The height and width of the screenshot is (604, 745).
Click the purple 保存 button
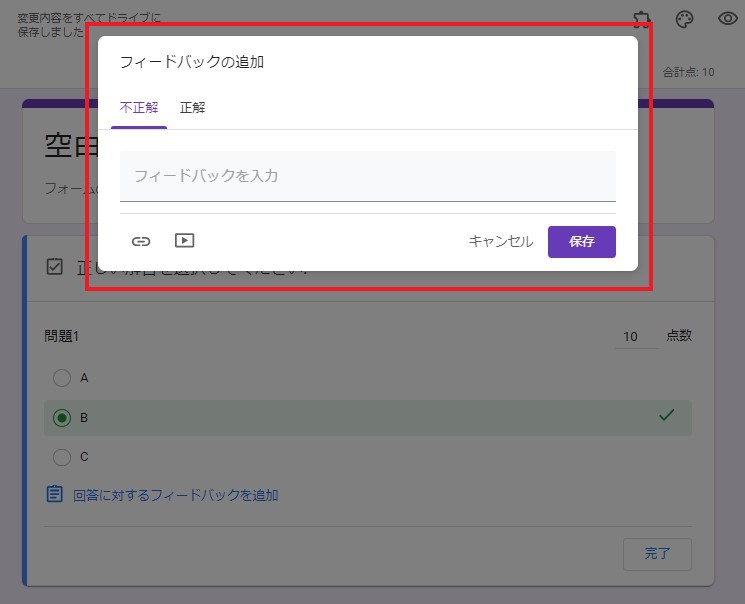pyautogui.click(x=581, y=242)
